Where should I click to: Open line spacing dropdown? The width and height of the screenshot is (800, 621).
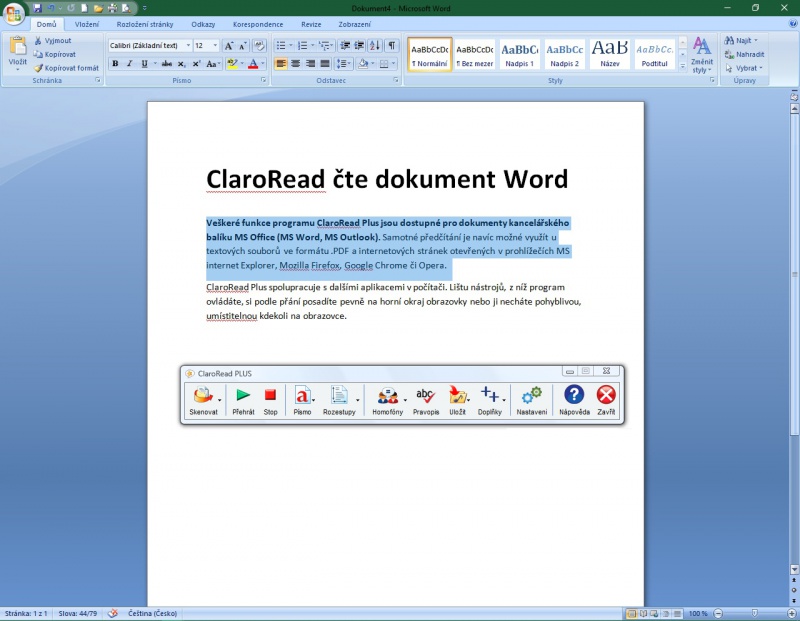point(343,64)
